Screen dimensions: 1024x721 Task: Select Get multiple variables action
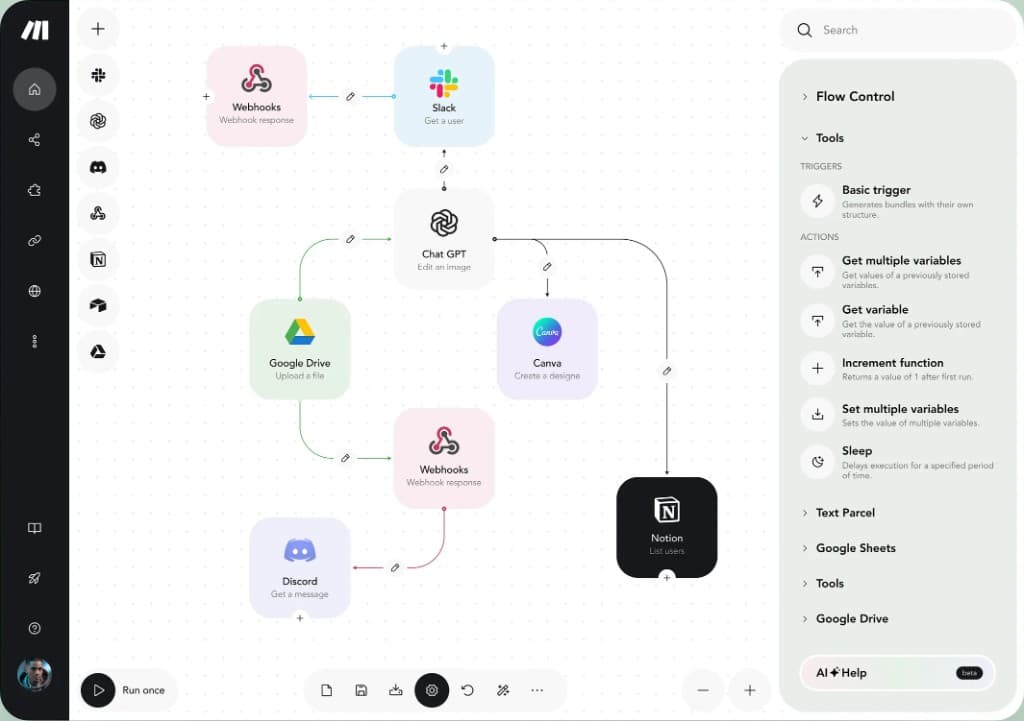tap(899, 272)
